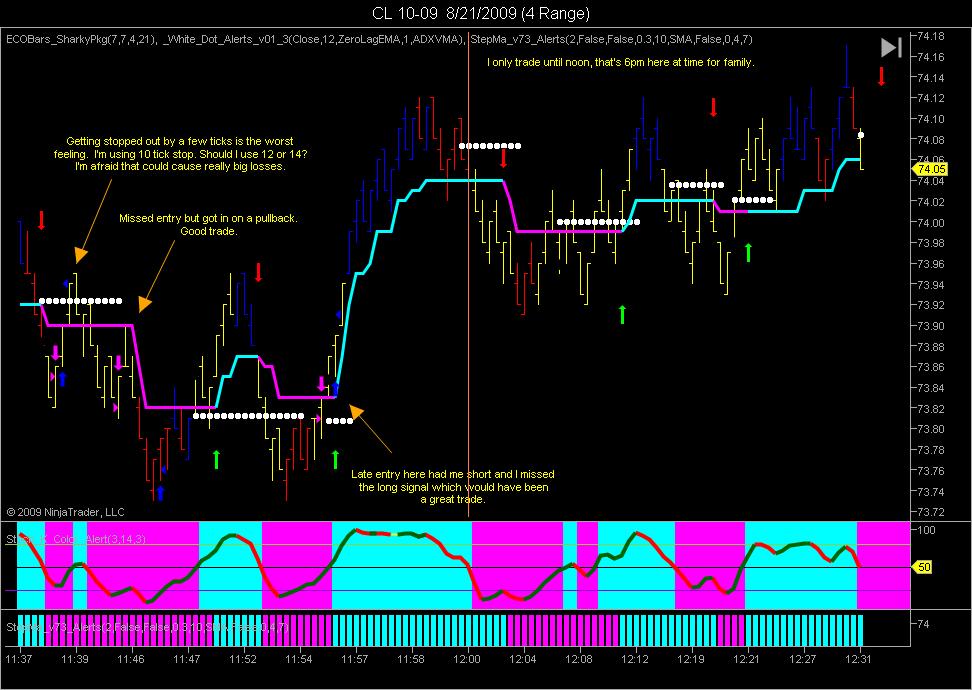Screen dimensions: 972x690
Task: Click the 'I only trade until noon' note
Action: [x=621, y=62]
